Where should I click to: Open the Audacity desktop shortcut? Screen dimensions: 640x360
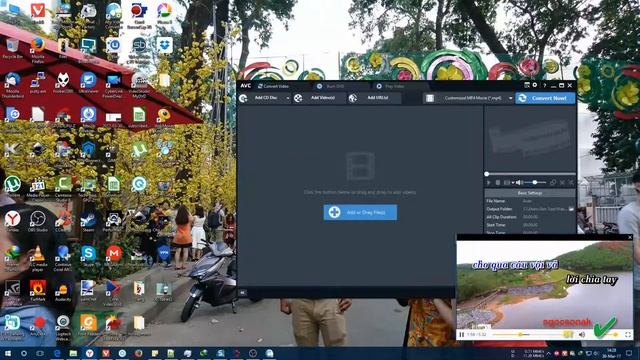pyautogui.click(x=63, y=291)
